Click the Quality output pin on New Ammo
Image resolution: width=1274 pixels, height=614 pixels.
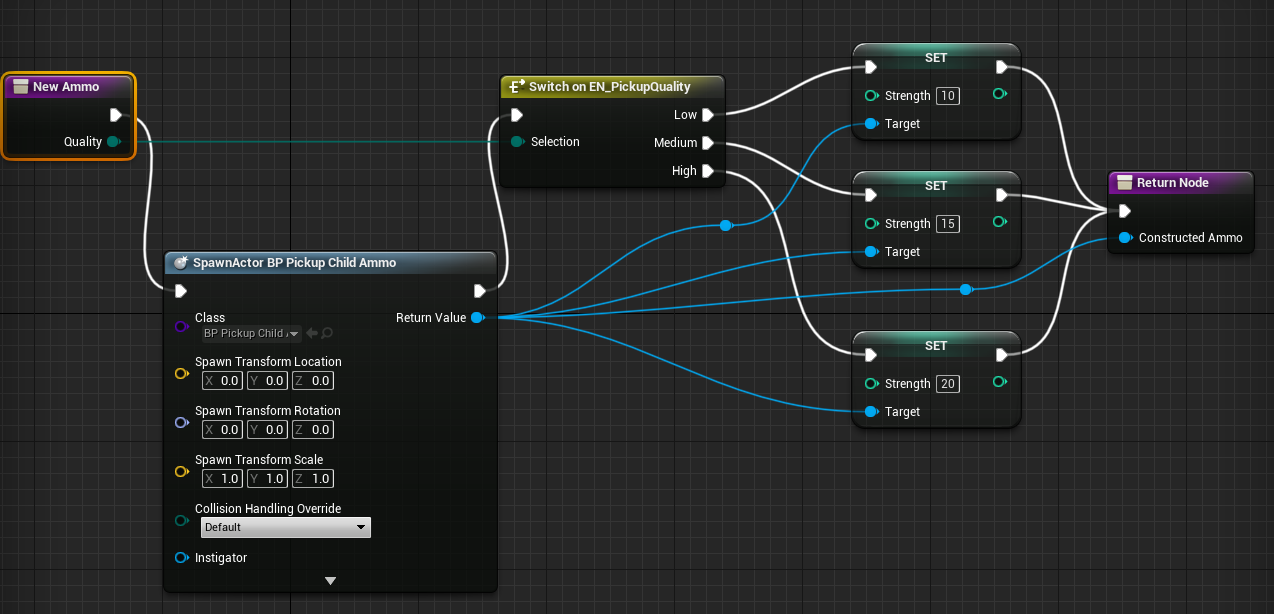(113, 142)
